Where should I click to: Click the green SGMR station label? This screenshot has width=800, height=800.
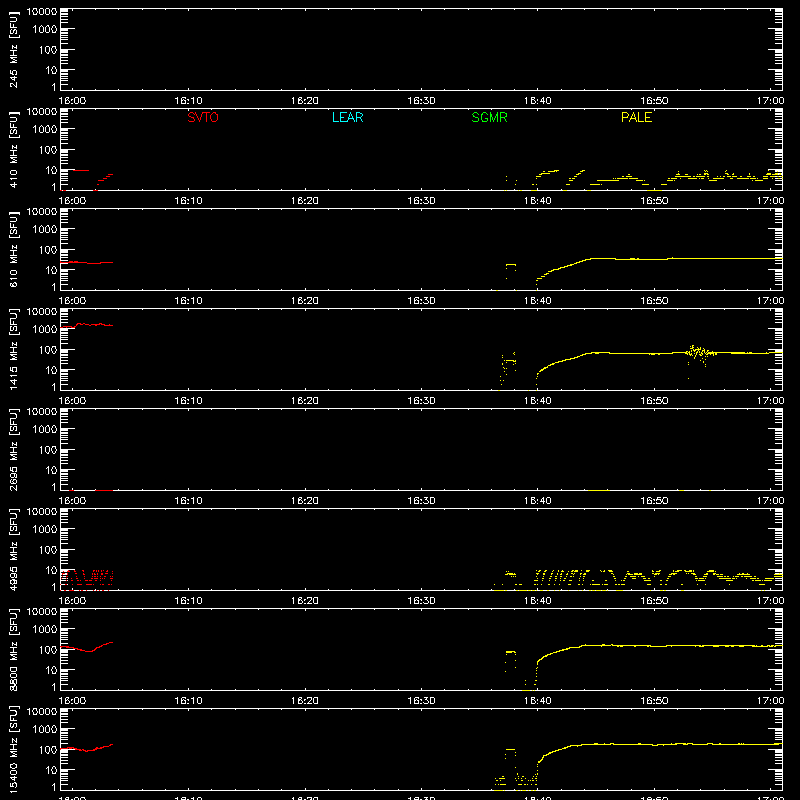[489, 117]
